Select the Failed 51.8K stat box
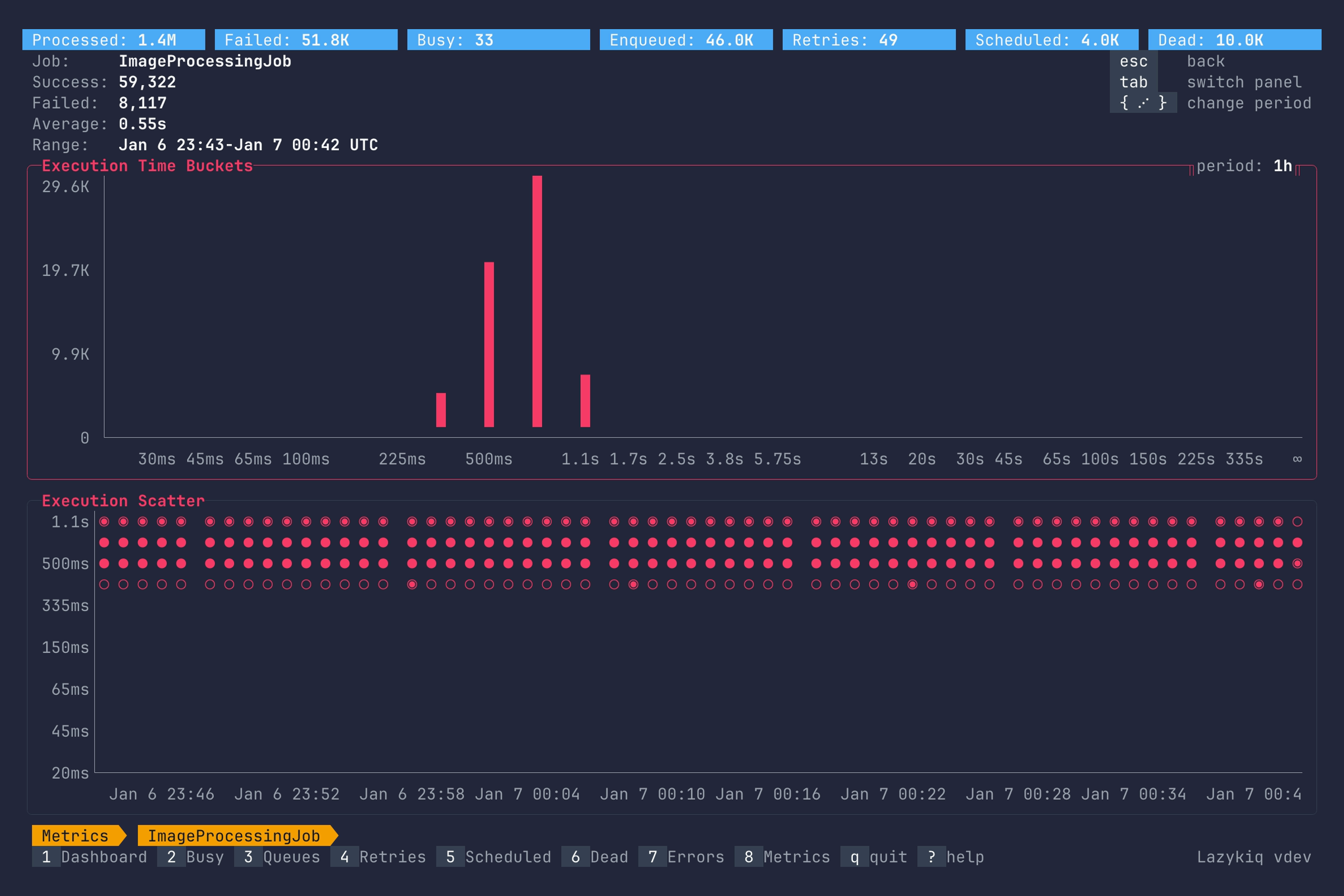Viewport: 1344px width, 896px height. pyautogui.click(x=305, y=39)
